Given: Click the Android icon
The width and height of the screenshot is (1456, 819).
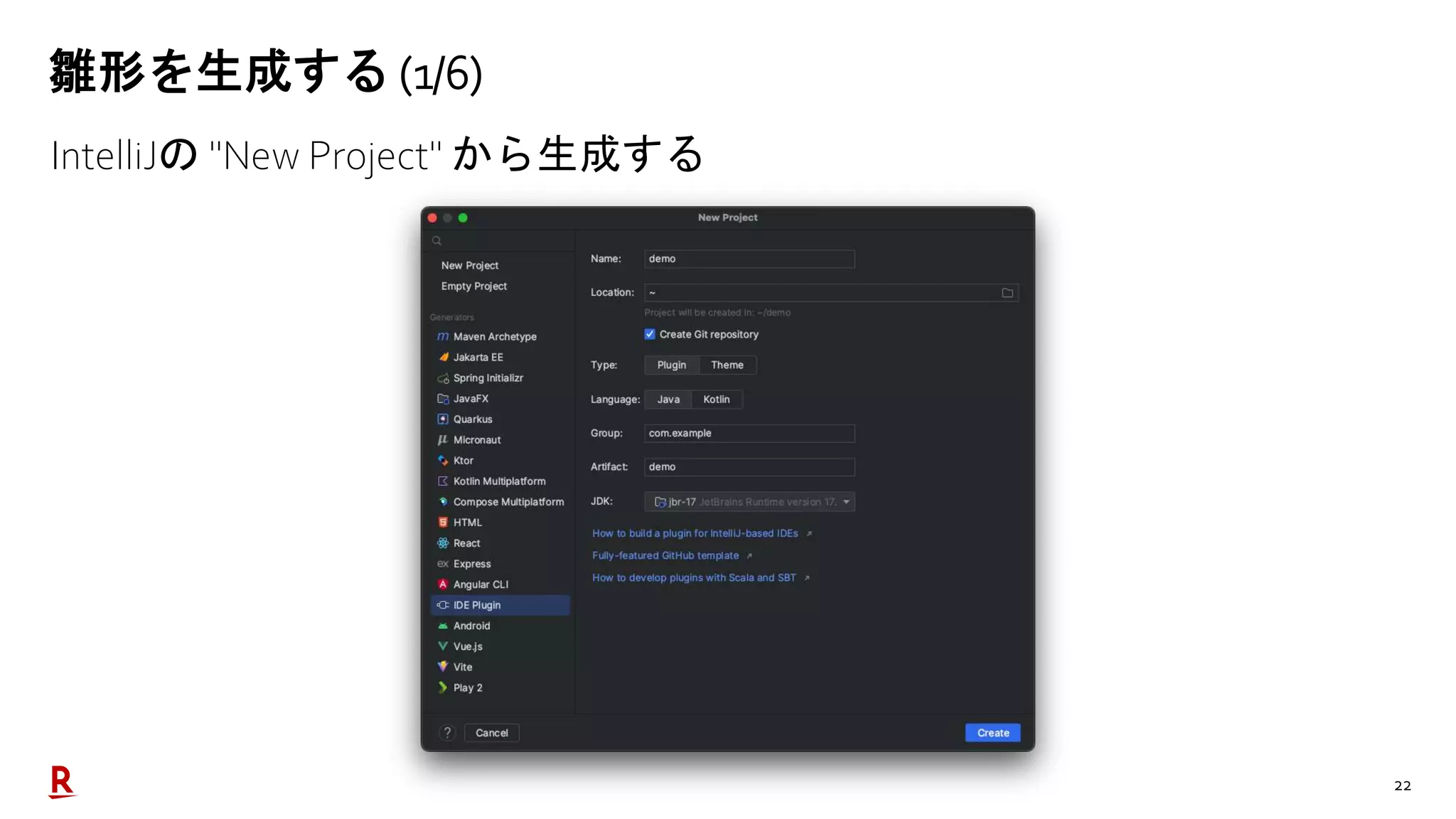Looking at the screenshot, I should tap(443, 626).
